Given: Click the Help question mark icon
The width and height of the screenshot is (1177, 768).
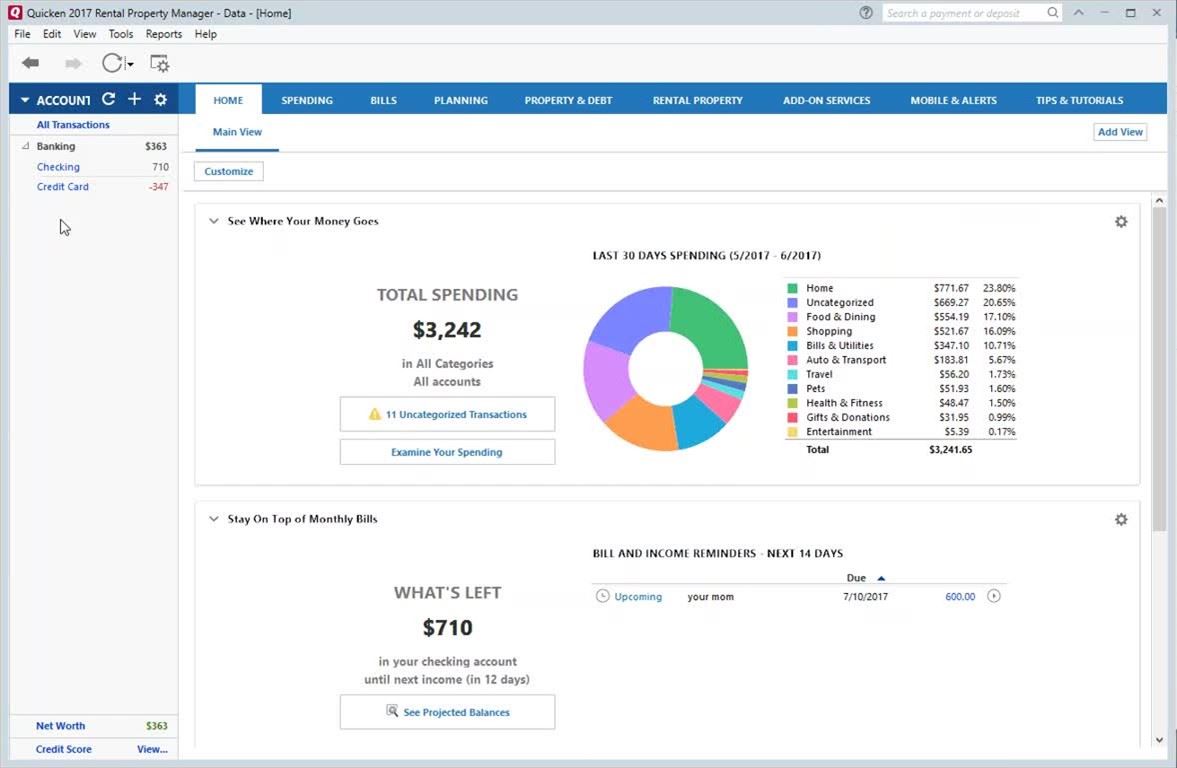Looking at the screenshot, I should pos(866,13).
